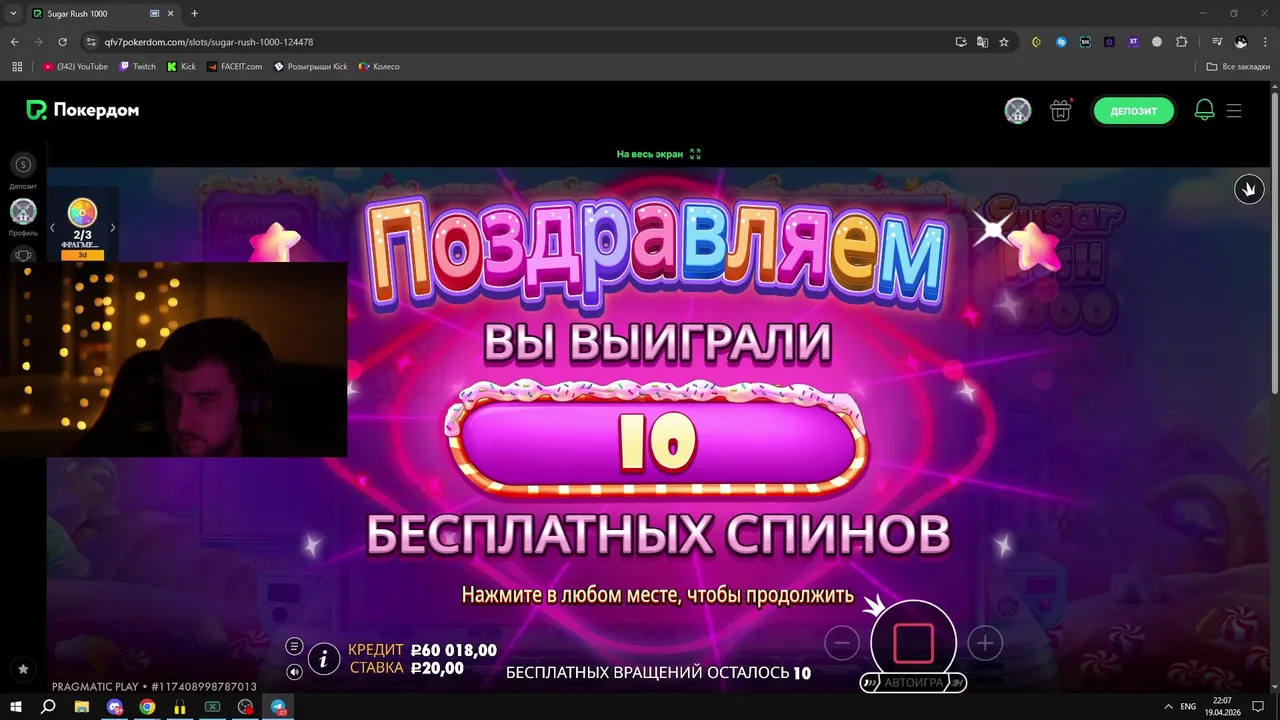
Task: Open the apps grid in the bookmarks bar
Action: (x=17, y=67)
